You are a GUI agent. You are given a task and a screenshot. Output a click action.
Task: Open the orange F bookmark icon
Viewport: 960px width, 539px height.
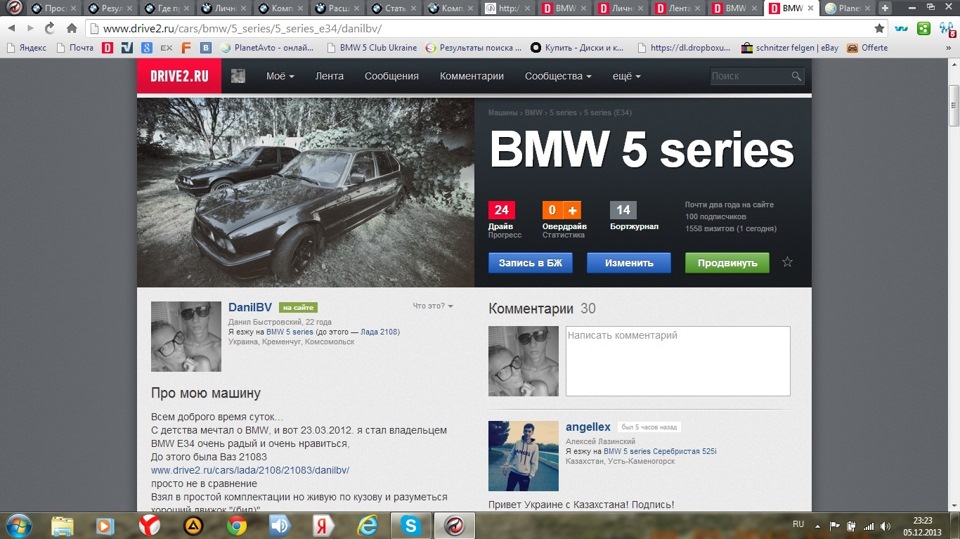tap(186, 48)
